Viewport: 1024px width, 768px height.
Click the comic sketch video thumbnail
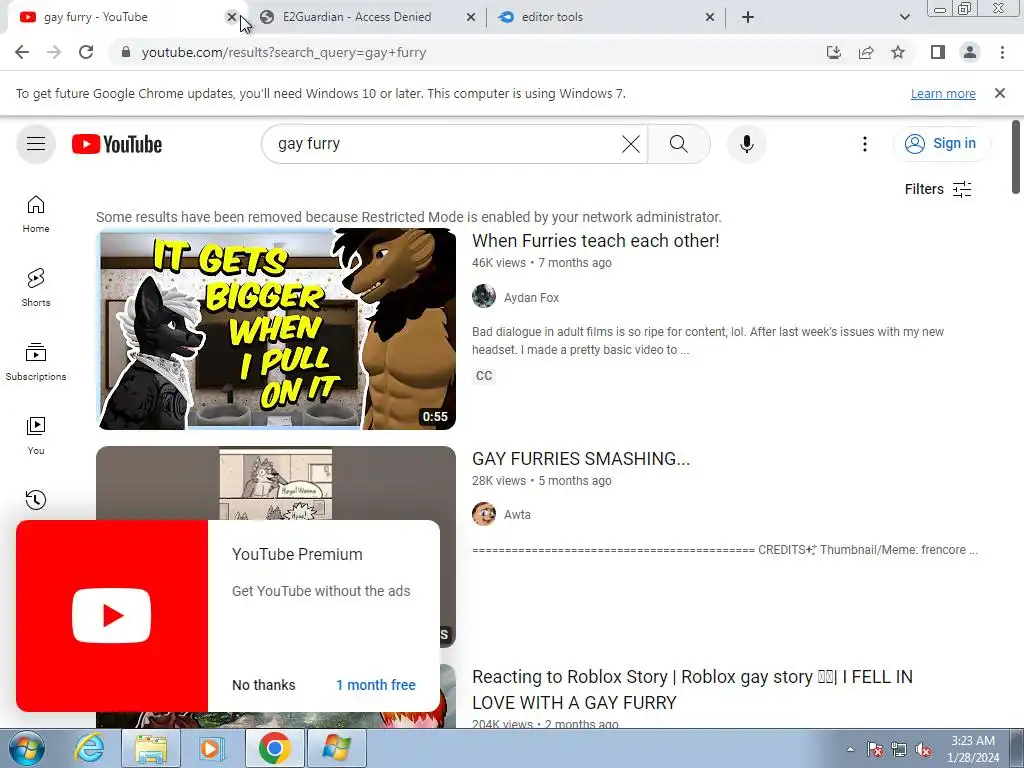click(276, 483)
